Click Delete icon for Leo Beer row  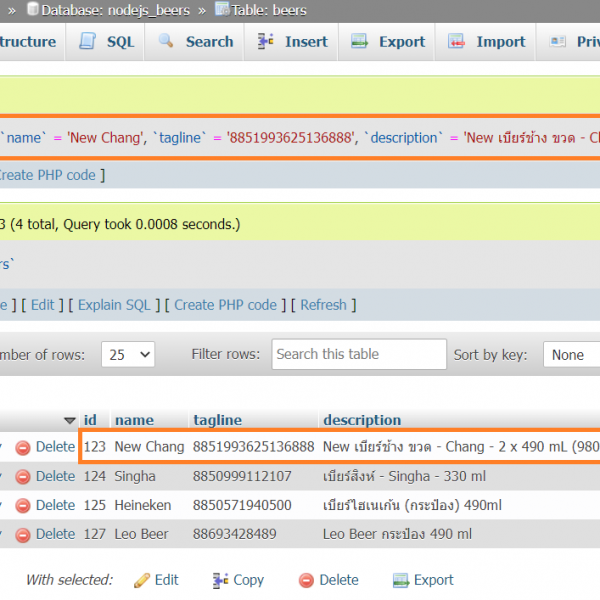tap(23, 534)
